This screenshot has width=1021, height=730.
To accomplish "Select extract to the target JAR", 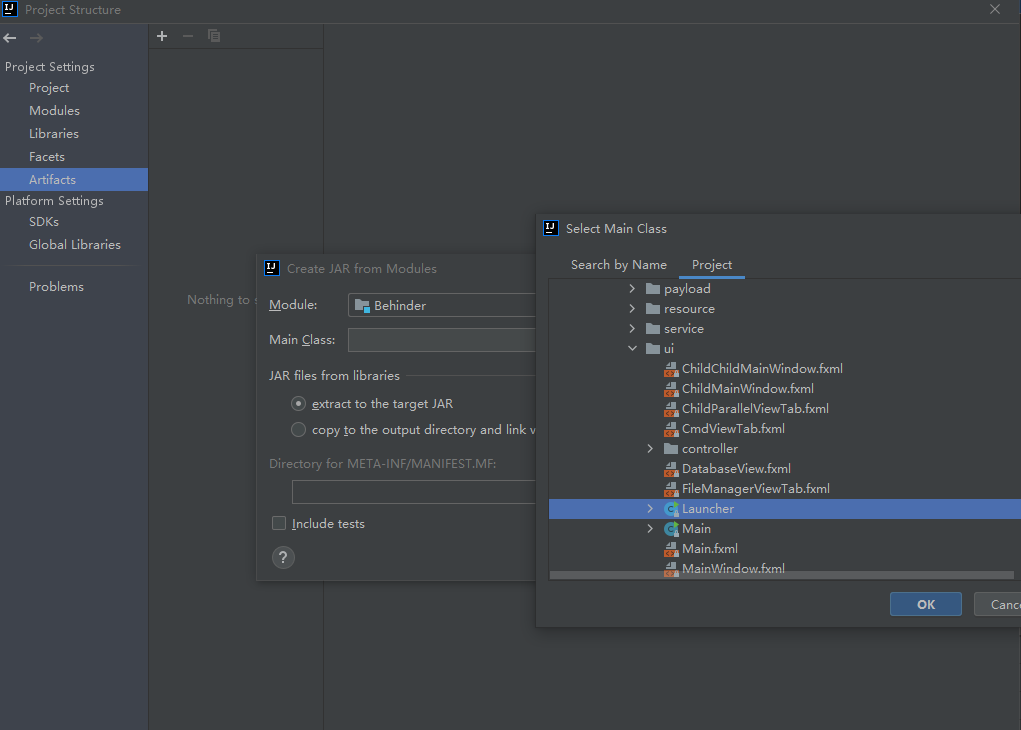I will pyautogui.click(x=298, y=404).
